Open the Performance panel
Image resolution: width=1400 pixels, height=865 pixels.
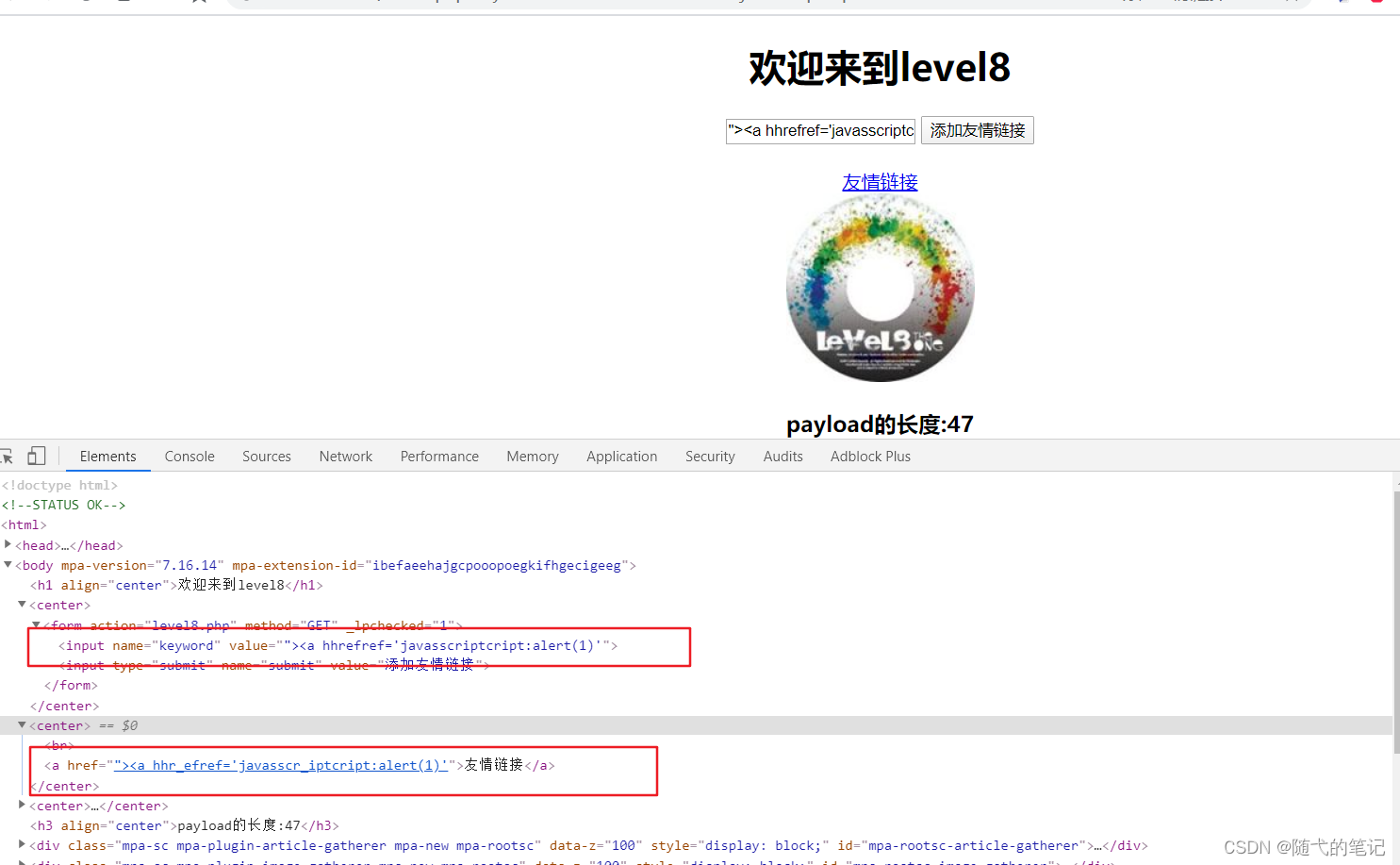pyautogui.click(x=439, y=456)
